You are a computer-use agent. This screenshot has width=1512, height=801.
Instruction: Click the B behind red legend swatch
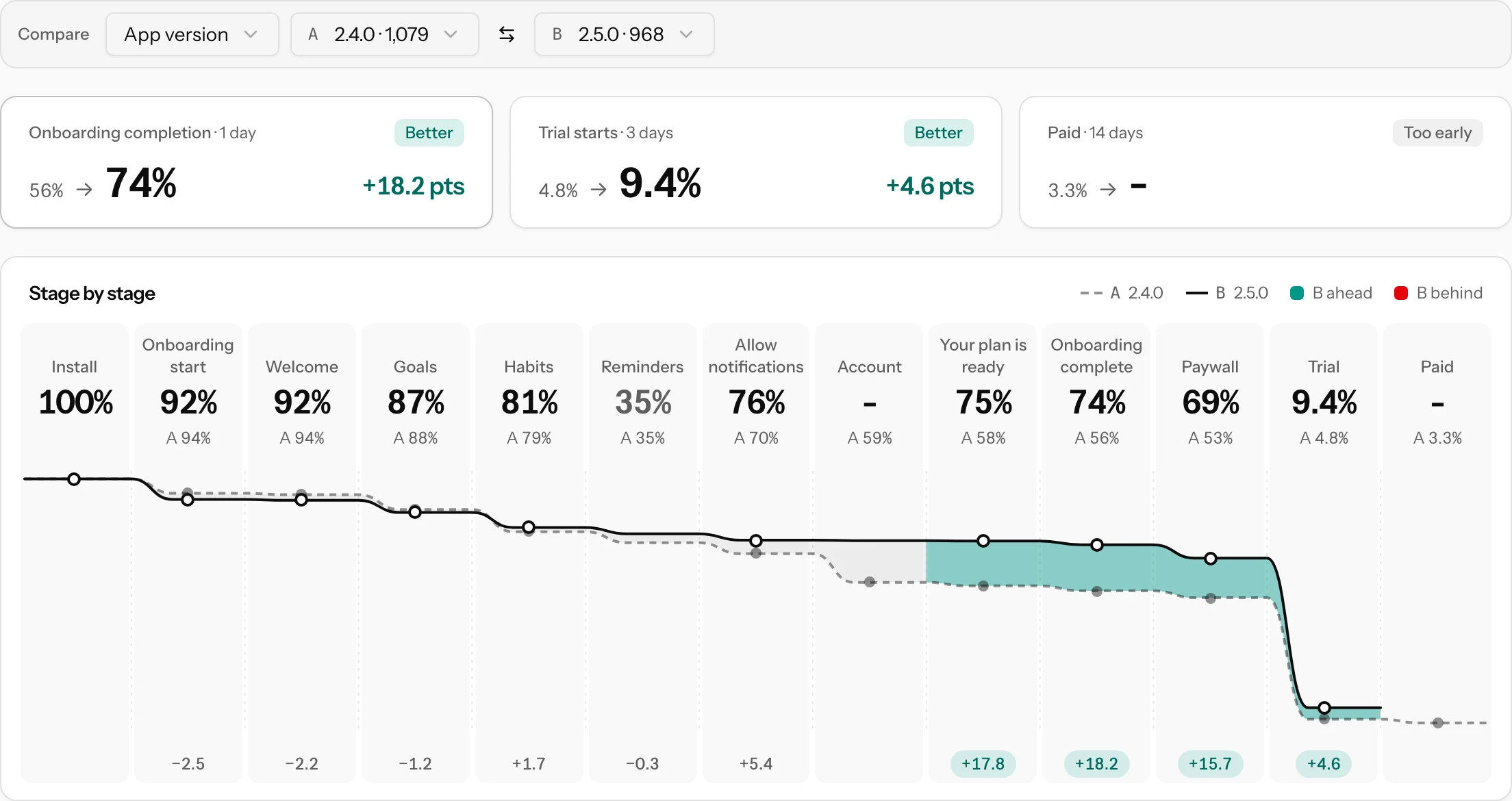click(1400, 293)
